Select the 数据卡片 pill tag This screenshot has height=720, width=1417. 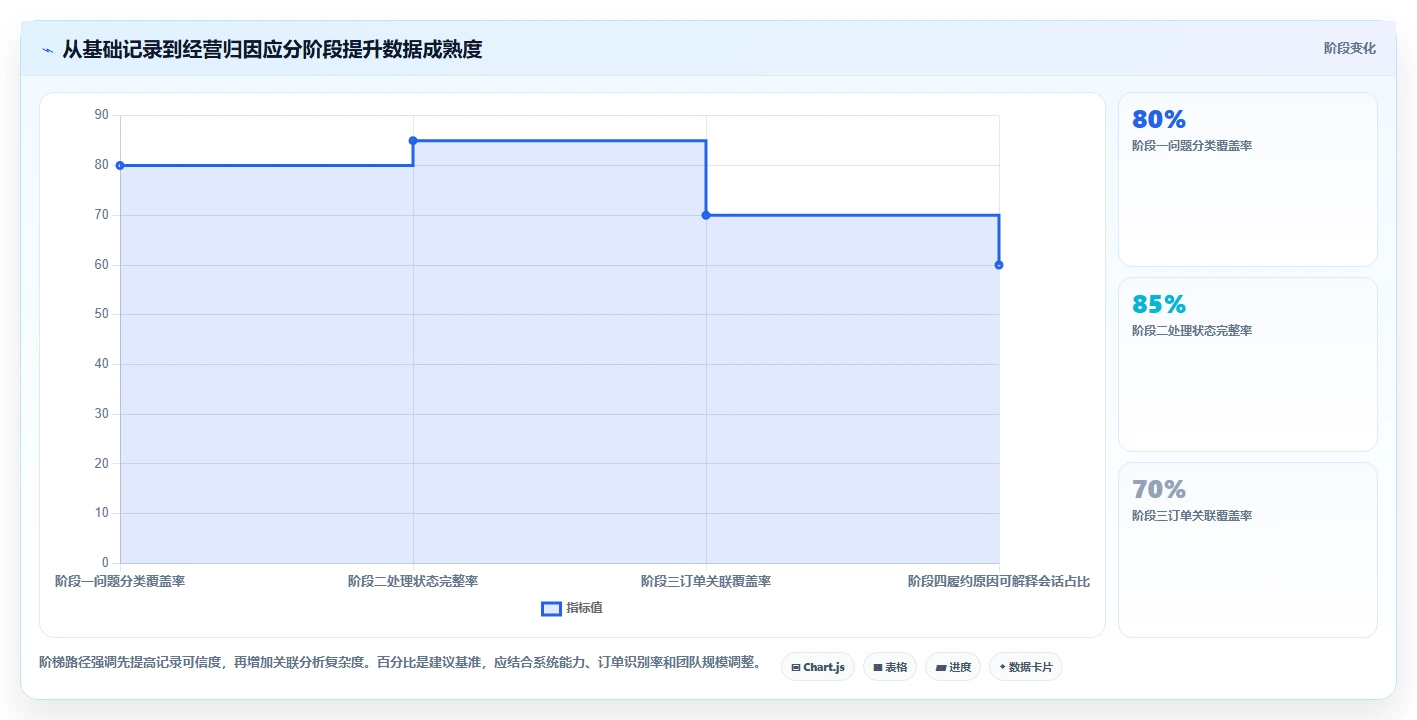(1025, 667)
